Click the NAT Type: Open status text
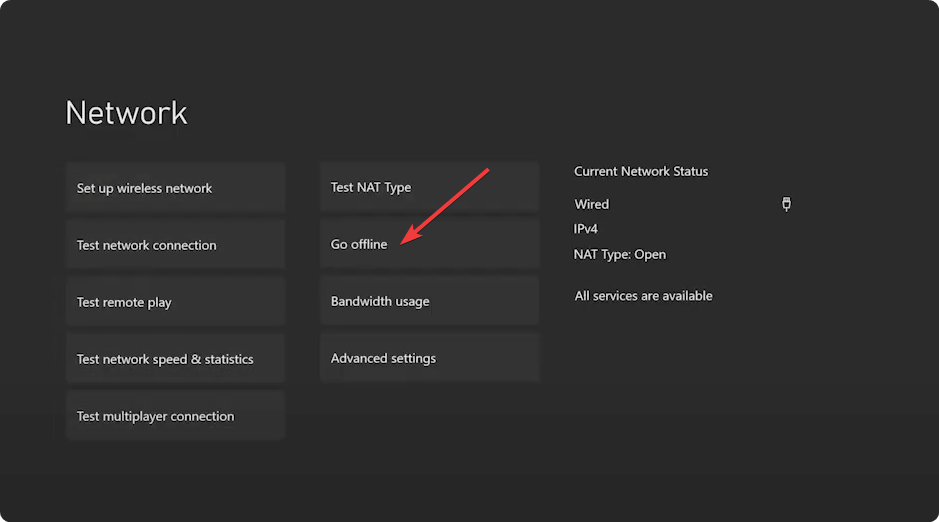Viewport: 939px width, 522px height. click(620, 255)
